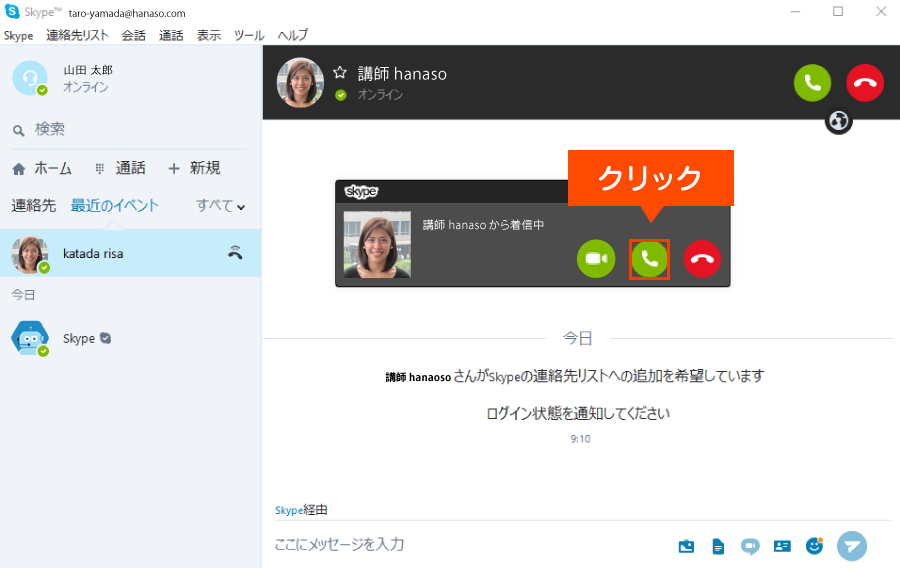Click in the 検索 search field
900x568 pixels.
[129, 130]
